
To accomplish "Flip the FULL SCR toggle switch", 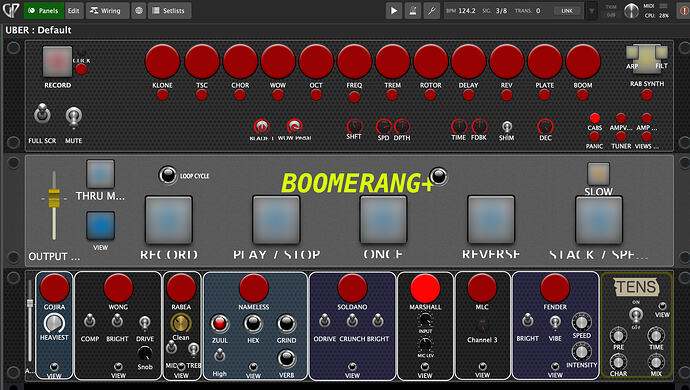I will tap(42, 114).
